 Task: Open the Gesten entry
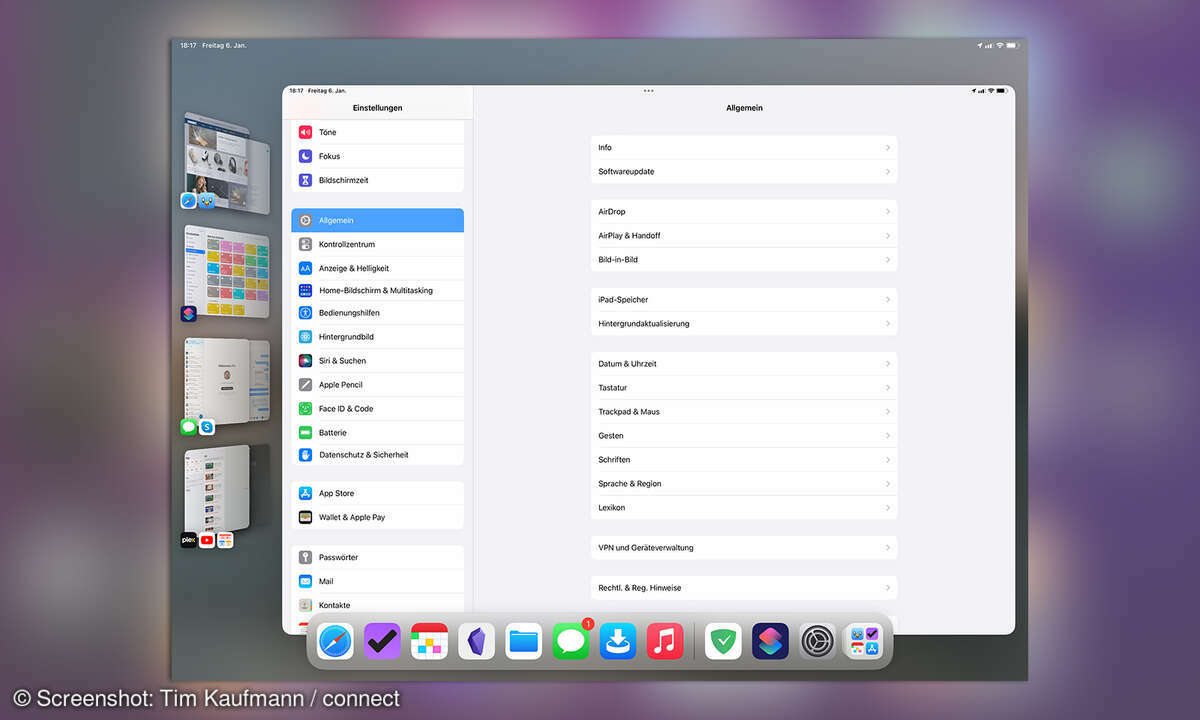point(744,436)
